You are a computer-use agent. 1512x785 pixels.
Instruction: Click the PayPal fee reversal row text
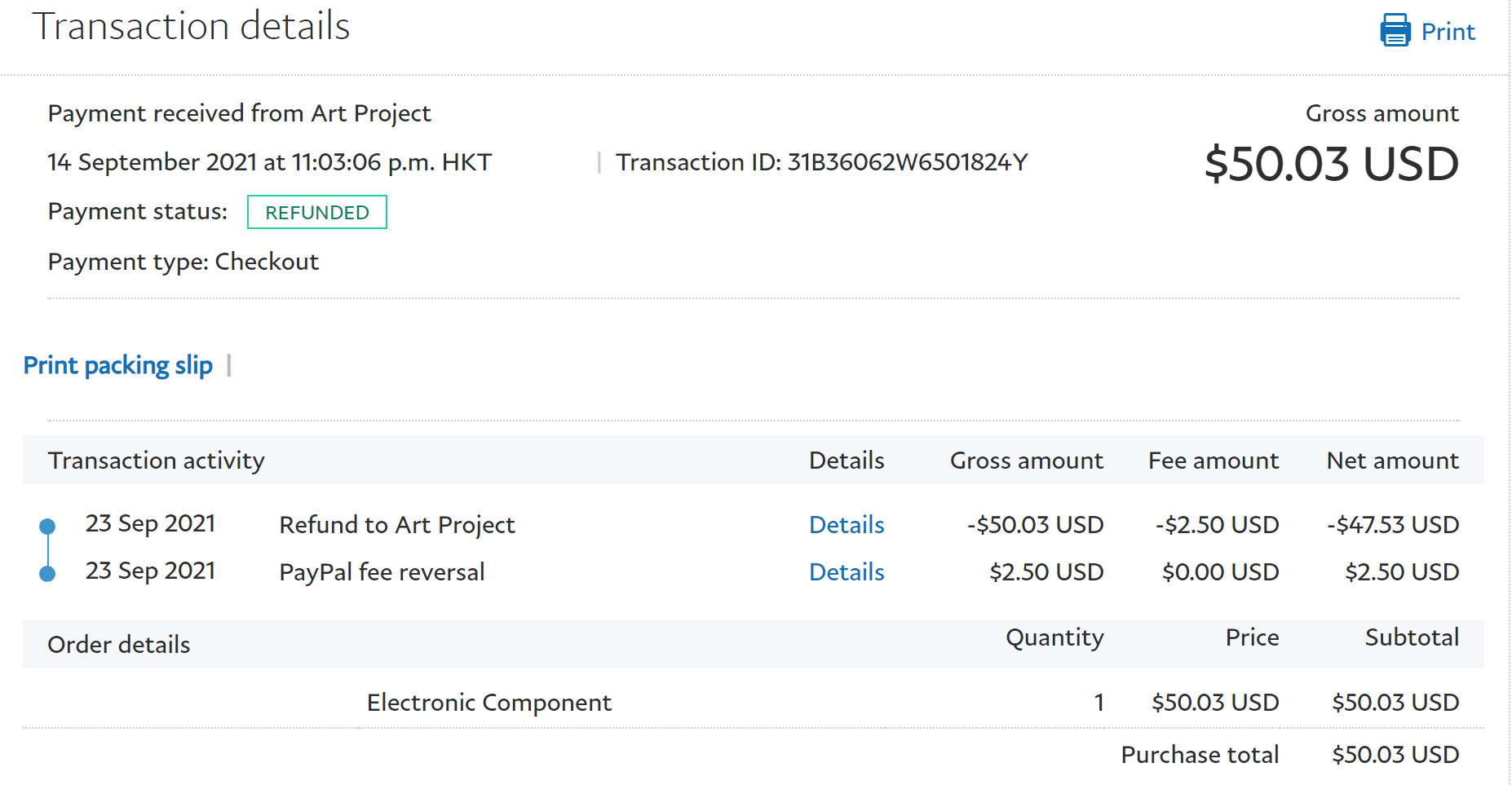point(382,572)
